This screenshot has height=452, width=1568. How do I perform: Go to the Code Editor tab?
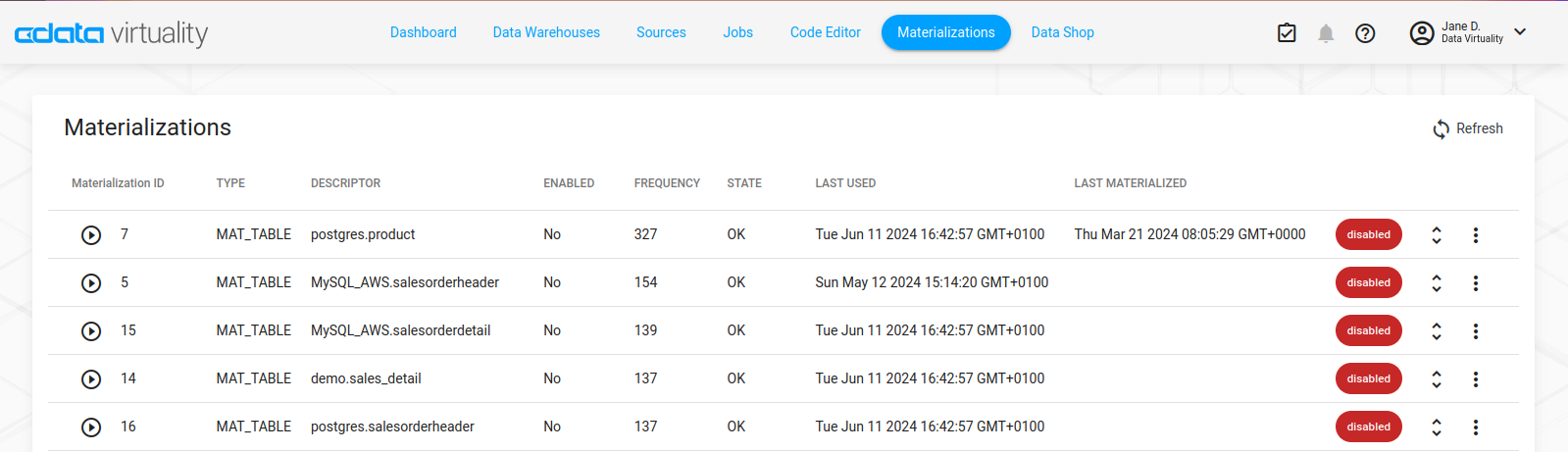pyautogui.click(x=825, y=32)
